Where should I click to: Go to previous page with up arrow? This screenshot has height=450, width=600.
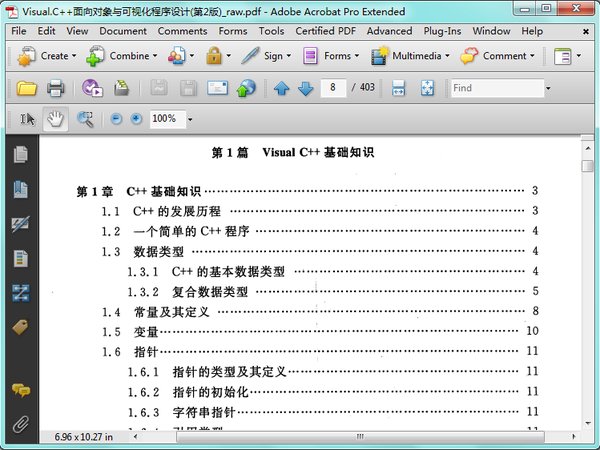click(x=282, y=88)
